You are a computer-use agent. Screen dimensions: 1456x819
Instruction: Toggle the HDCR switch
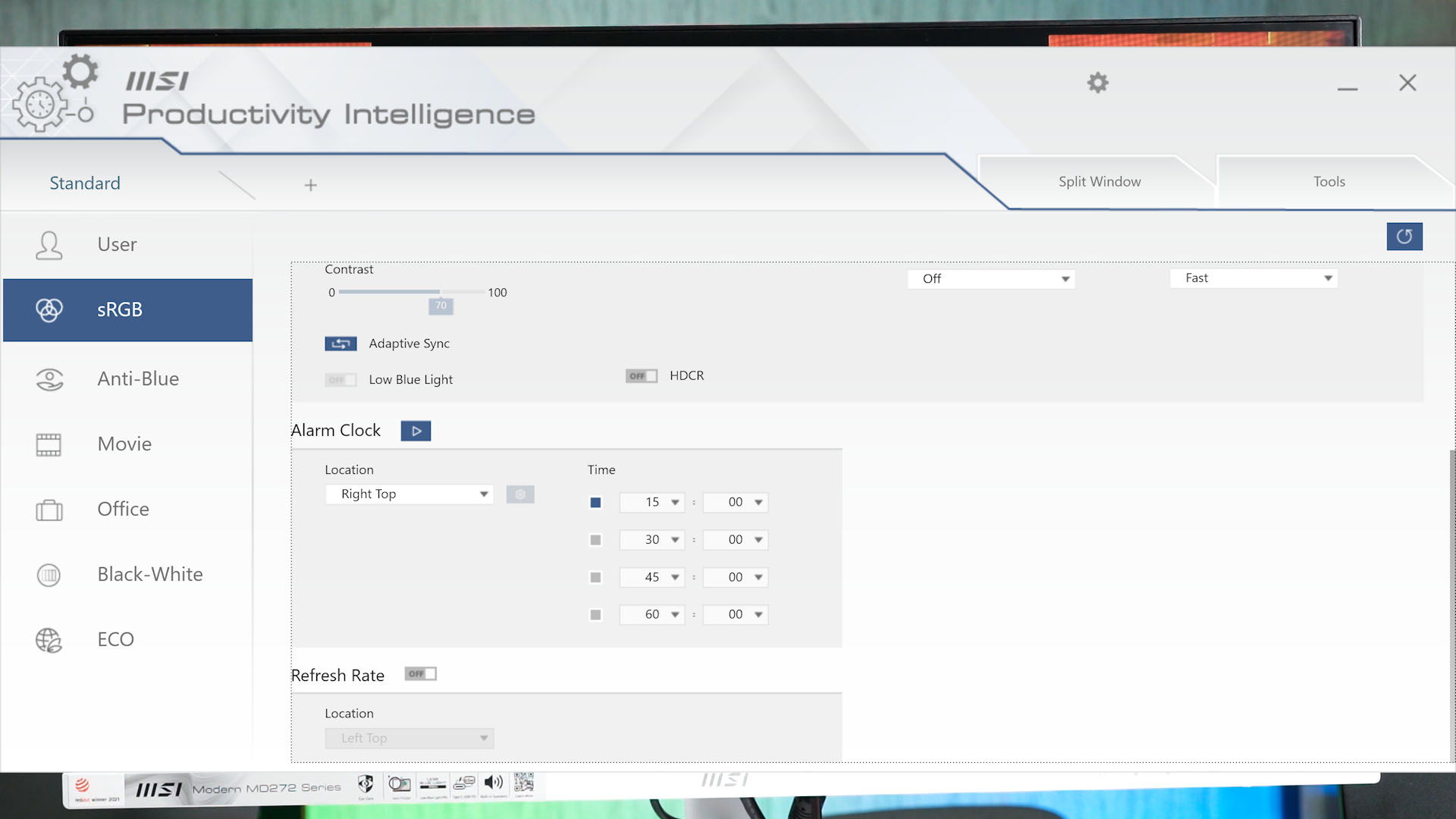pyautogui.click(x=642, y=376)
